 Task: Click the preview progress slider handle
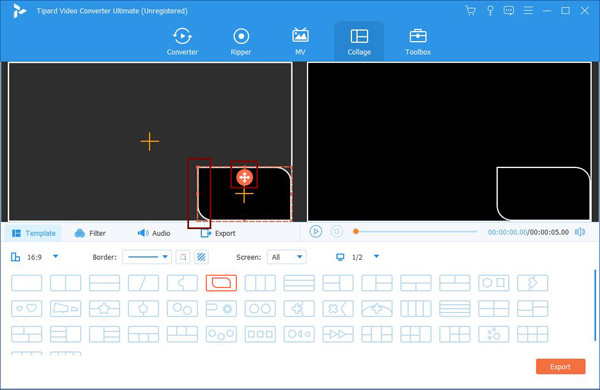coord(356,232)
